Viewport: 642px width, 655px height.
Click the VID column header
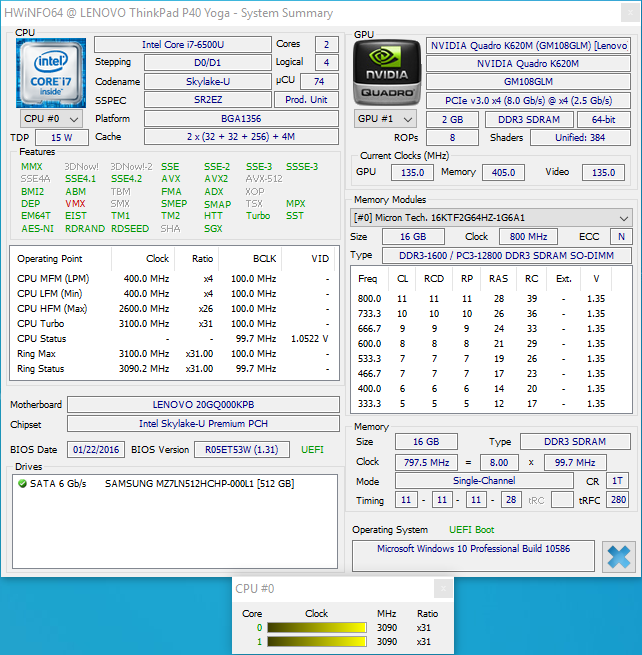click(308, 259)
